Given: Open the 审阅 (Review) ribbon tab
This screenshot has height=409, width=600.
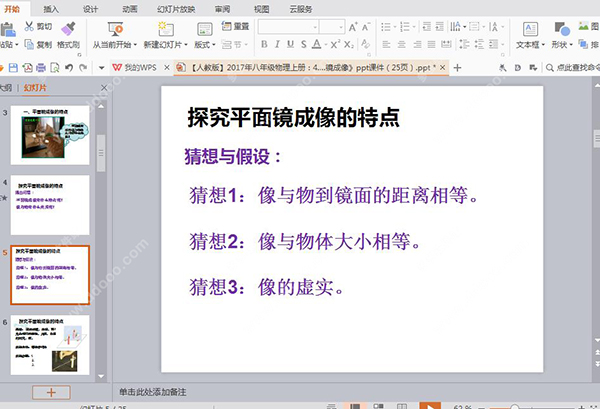Looking at the screenshot, I should (222, 9).
